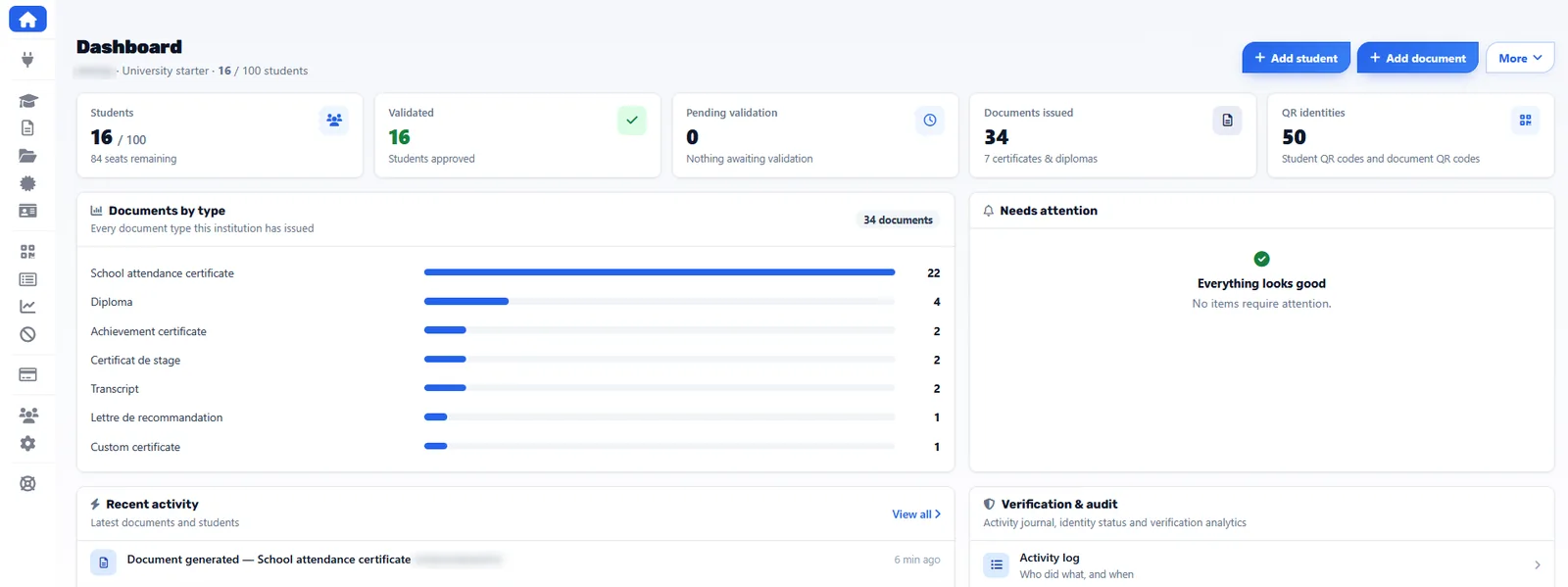Click the 7 certificates & diplomas text
Screen dimensions: 1568x587
[x=1041, y=159]
